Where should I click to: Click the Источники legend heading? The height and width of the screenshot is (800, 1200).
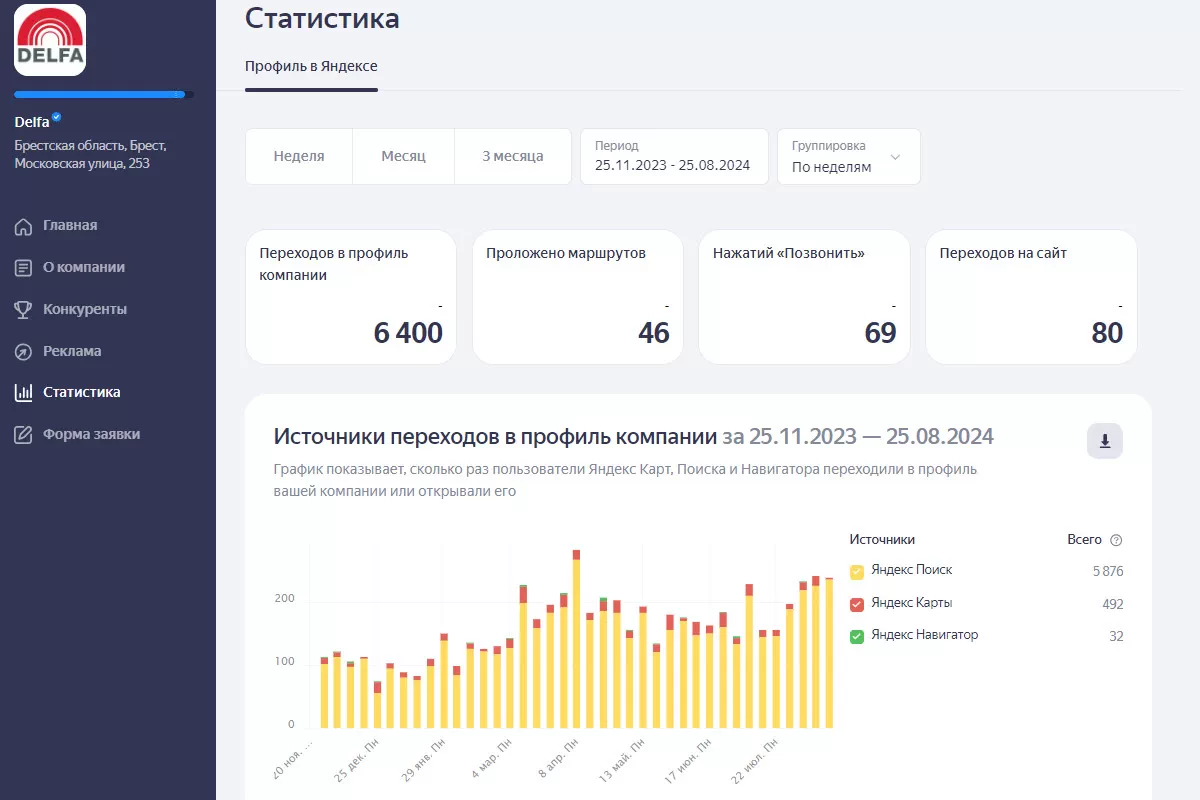pos(882,540)
